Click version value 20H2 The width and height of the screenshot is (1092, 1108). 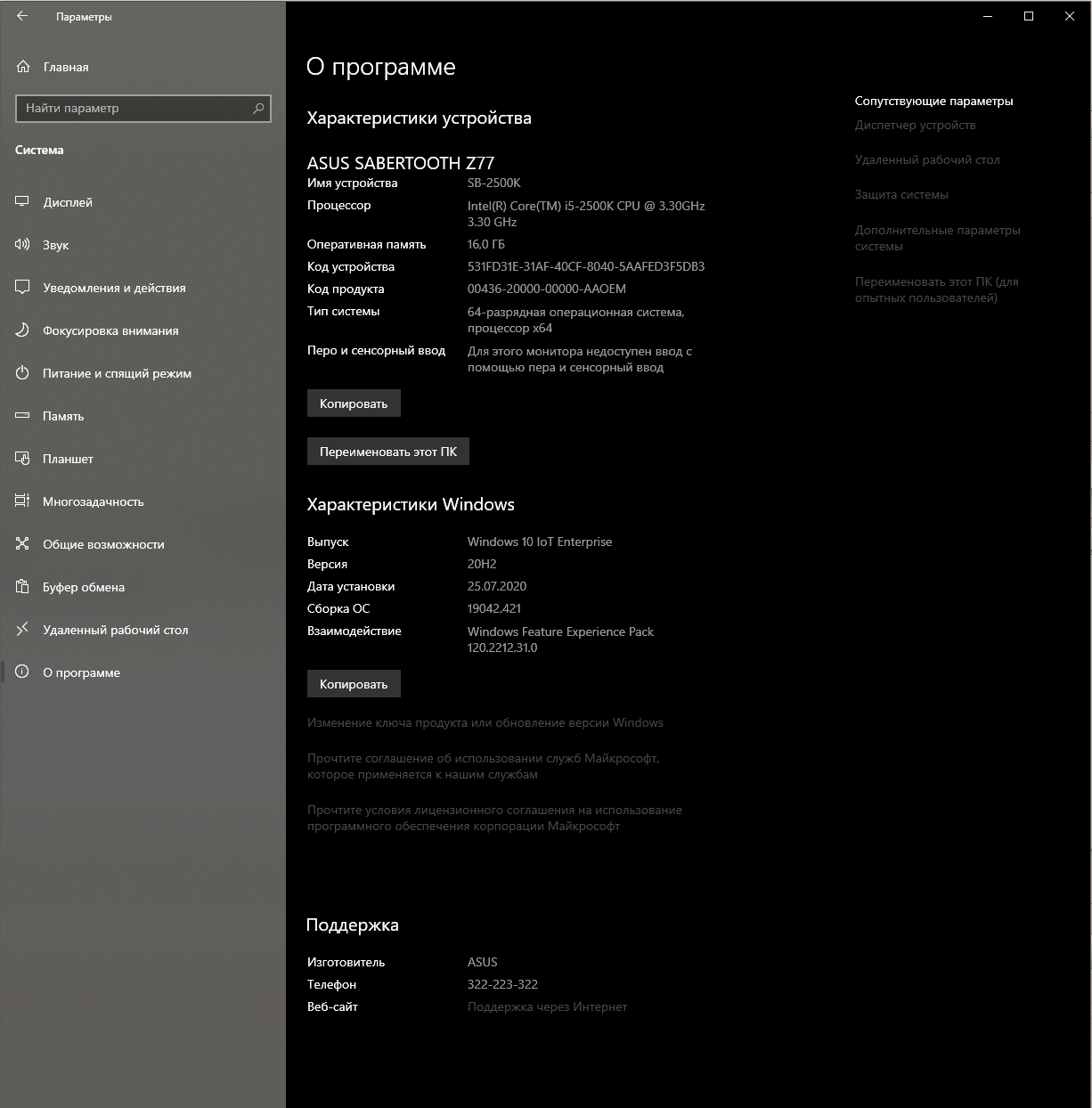482,565
